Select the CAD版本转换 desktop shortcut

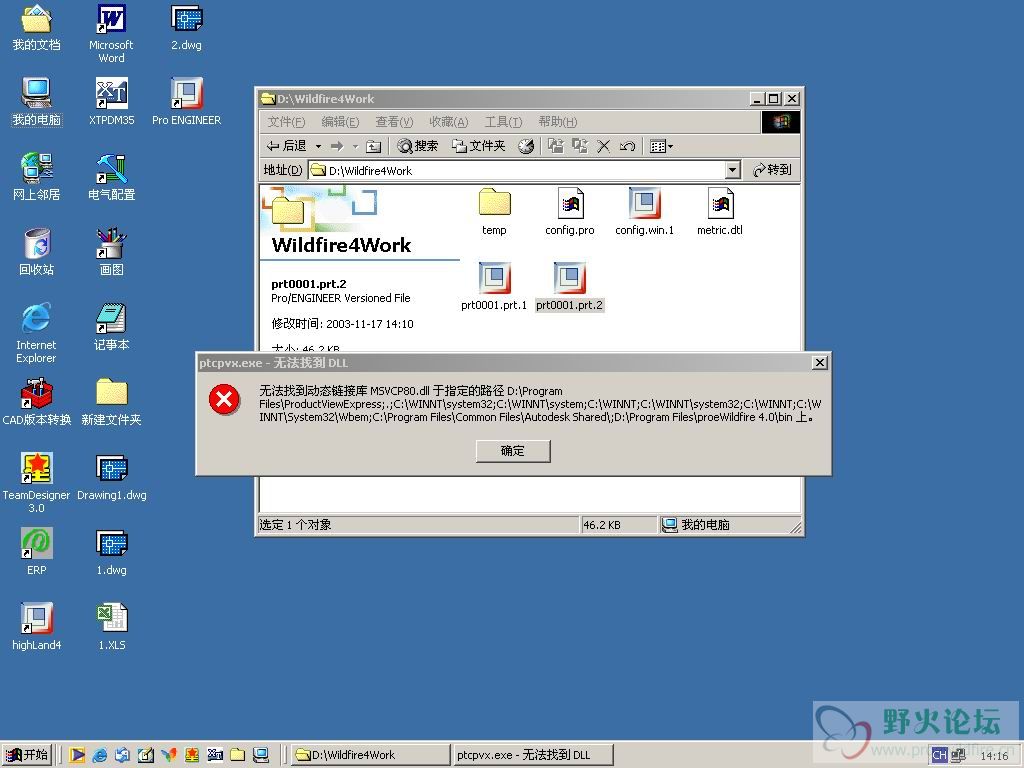pos(37,402)
